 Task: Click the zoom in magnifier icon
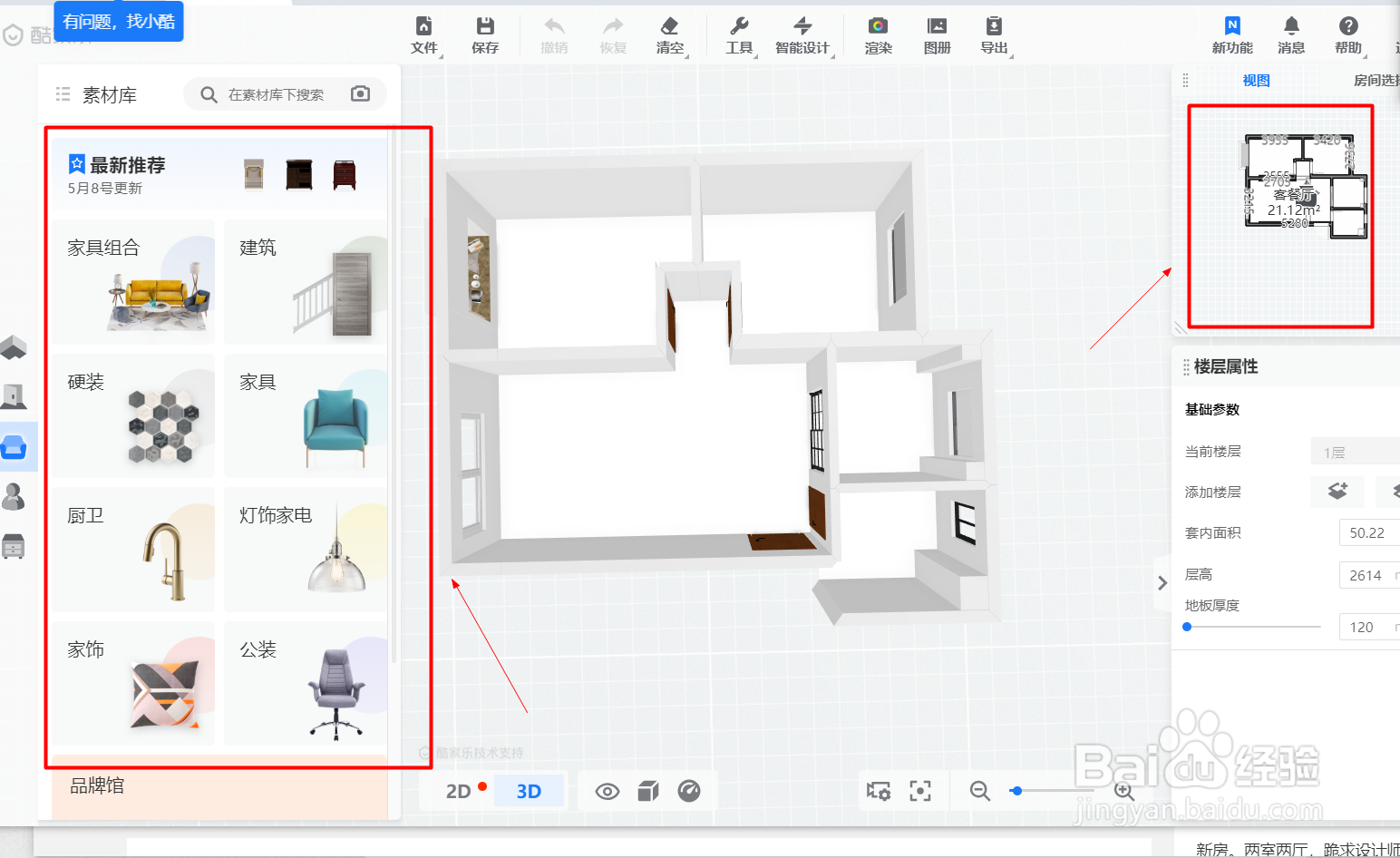1124,791
